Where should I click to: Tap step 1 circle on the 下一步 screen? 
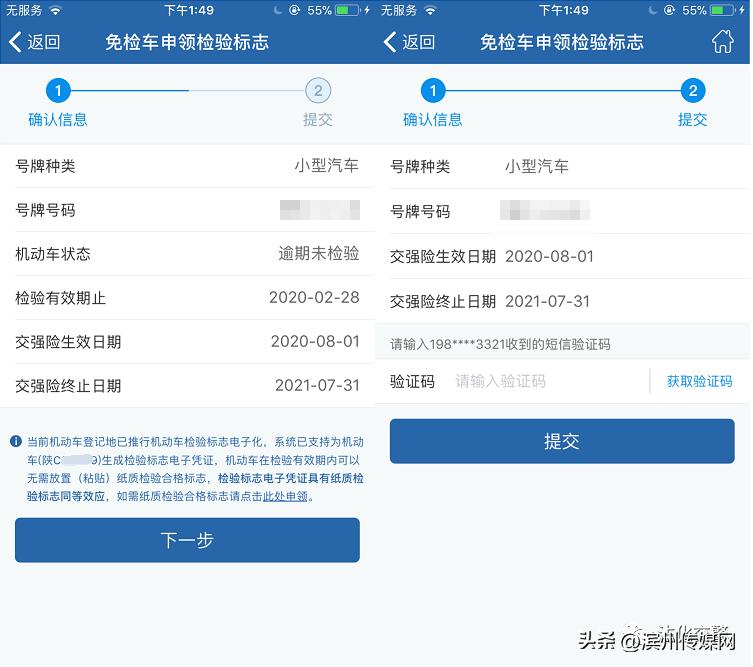58,91
